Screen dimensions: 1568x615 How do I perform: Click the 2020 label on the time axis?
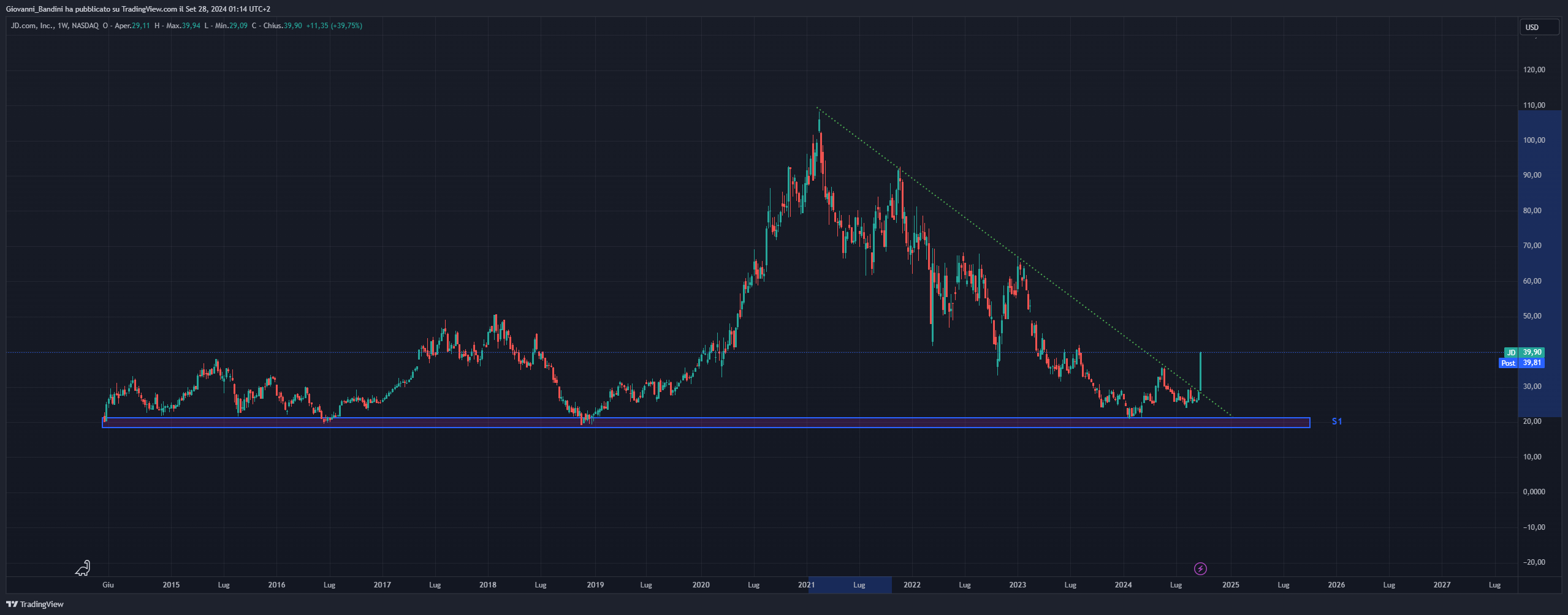pos(701,585)
